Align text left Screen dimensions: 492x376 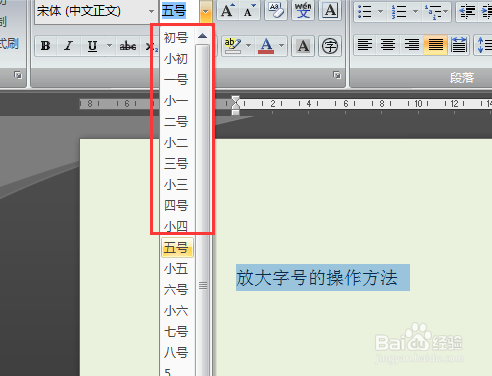coord(365,45)
